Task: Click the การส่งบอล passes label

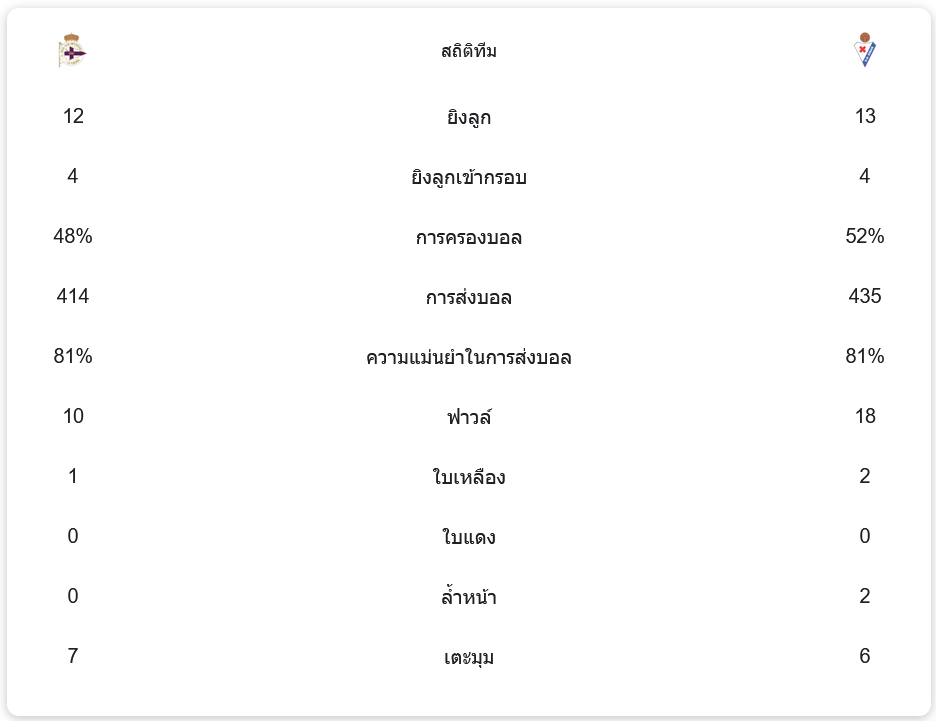Action: [x=469, y=298]
